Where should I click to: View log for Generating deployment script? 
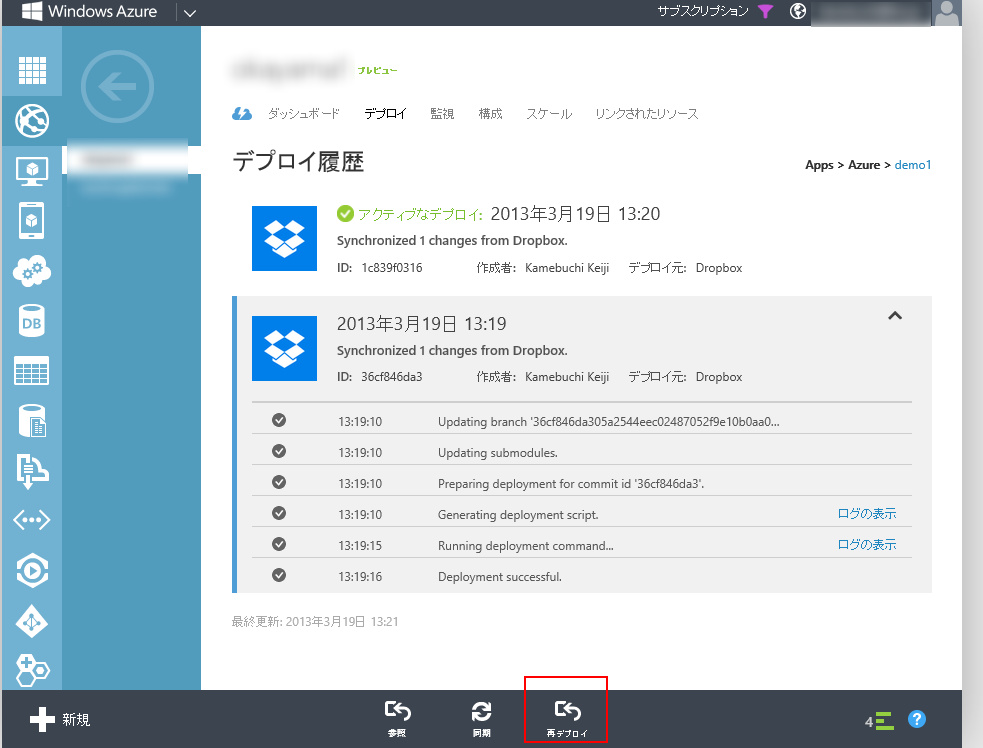tap(866, 514)
